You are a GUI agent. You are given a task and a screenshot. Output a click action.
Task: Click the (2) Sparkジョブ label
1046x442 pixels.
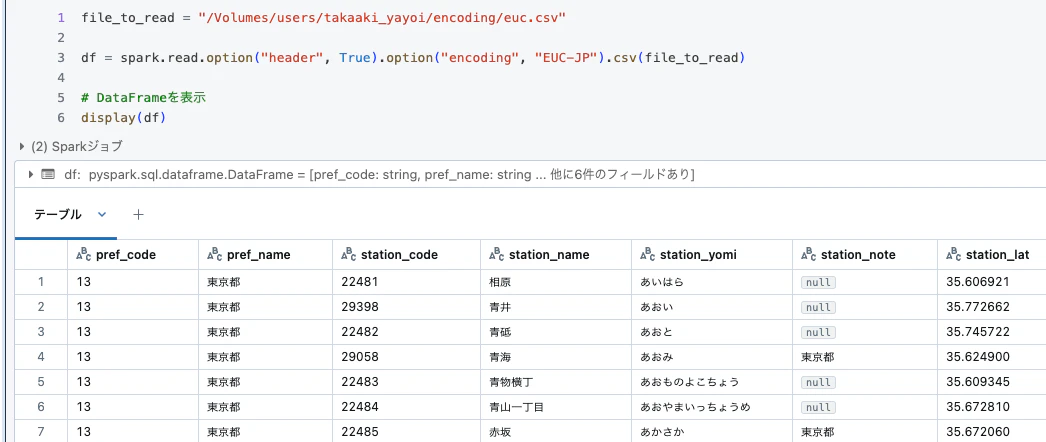[x=77, y=147]
